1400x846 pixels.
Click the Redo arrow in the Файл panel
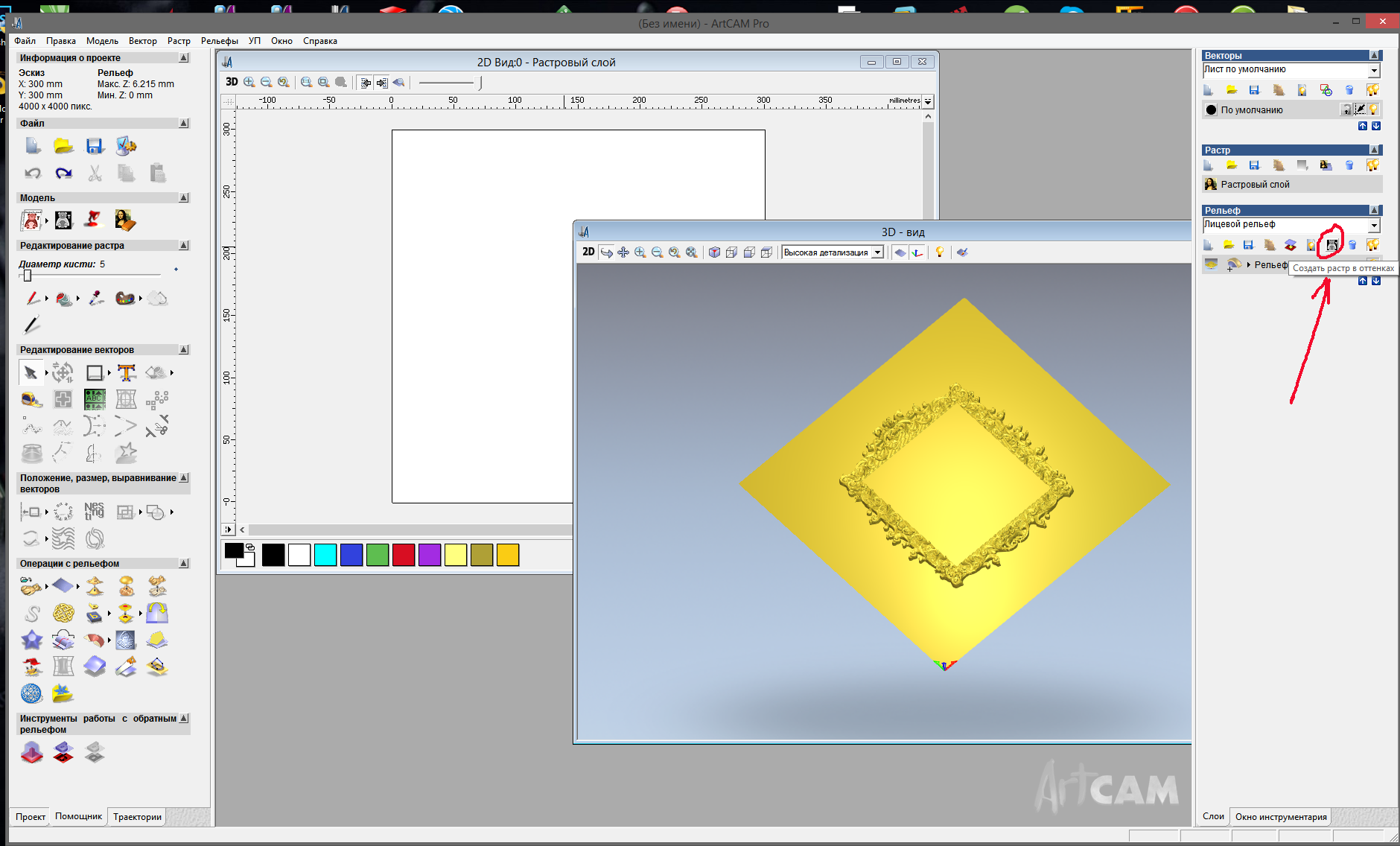[x=63, y=174]
